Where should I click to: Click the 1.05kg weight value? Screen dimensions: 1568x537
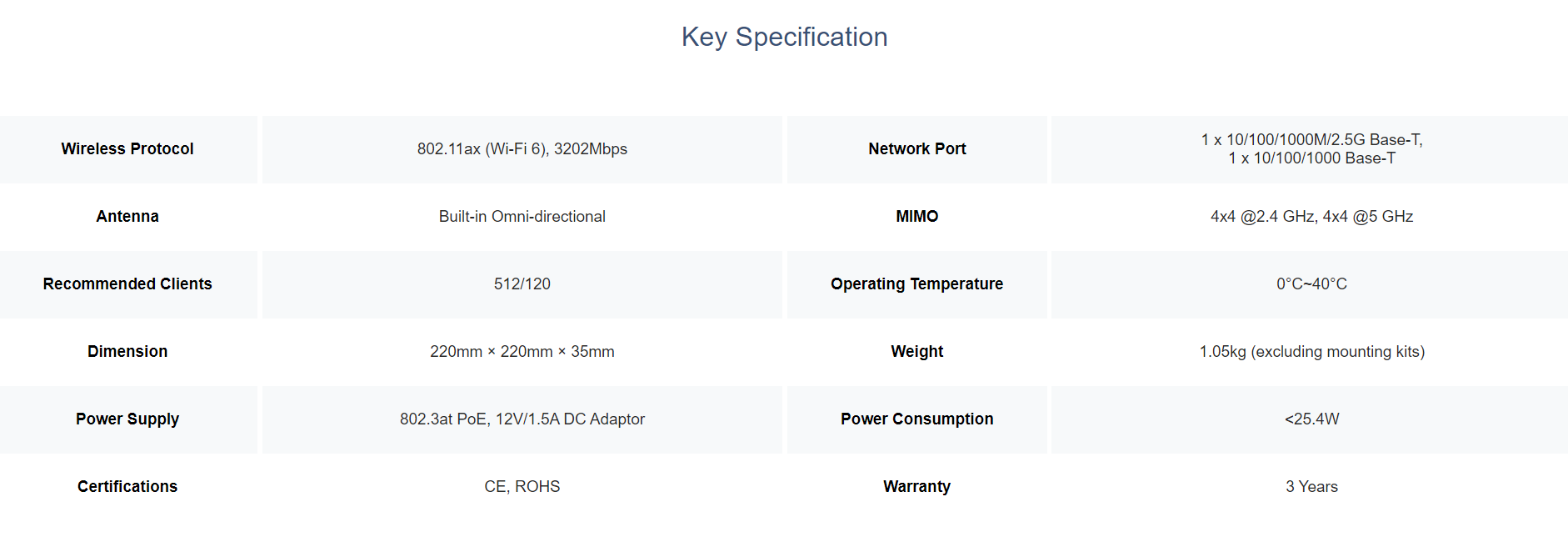coord(1311,352)
